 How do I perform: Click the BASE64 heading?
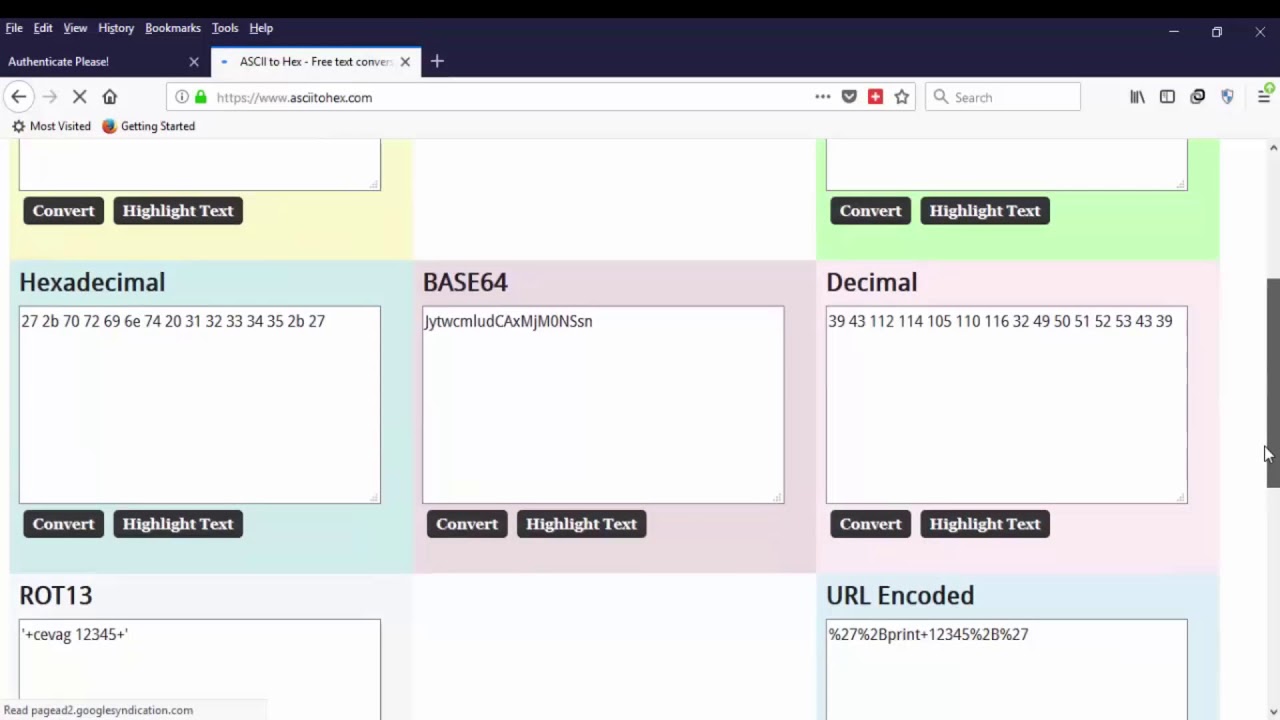pos(465,282)
